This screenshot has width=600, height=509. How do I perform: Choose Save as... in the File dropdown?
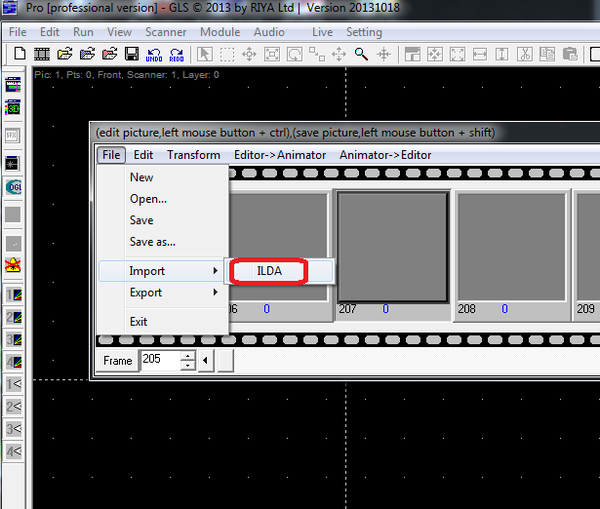point(163,242)
